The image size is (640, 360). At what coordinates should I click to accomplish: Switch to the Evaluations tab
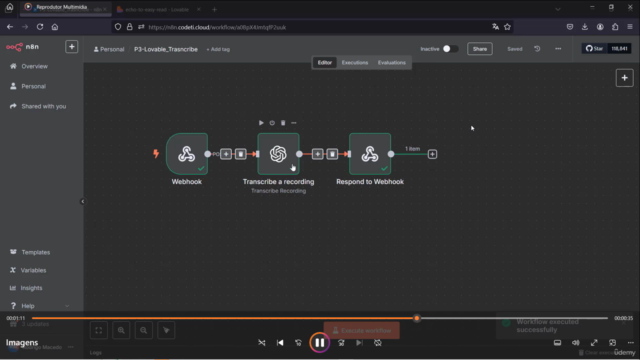pyautogui.click(x=391, y=62)
